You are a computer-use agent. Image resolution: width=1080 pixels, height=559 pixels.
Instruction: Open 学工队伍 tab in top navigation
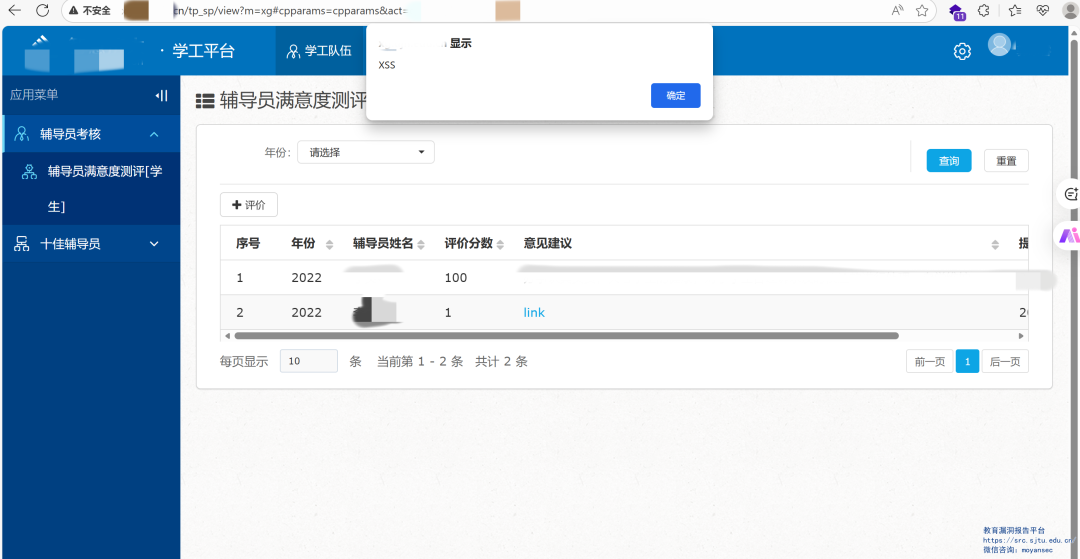coord(319,51)
